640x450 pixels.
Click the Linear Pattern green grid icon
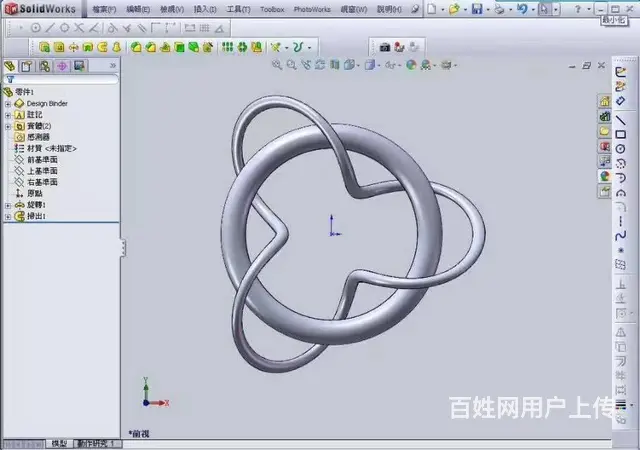click(x=227, y=47)
